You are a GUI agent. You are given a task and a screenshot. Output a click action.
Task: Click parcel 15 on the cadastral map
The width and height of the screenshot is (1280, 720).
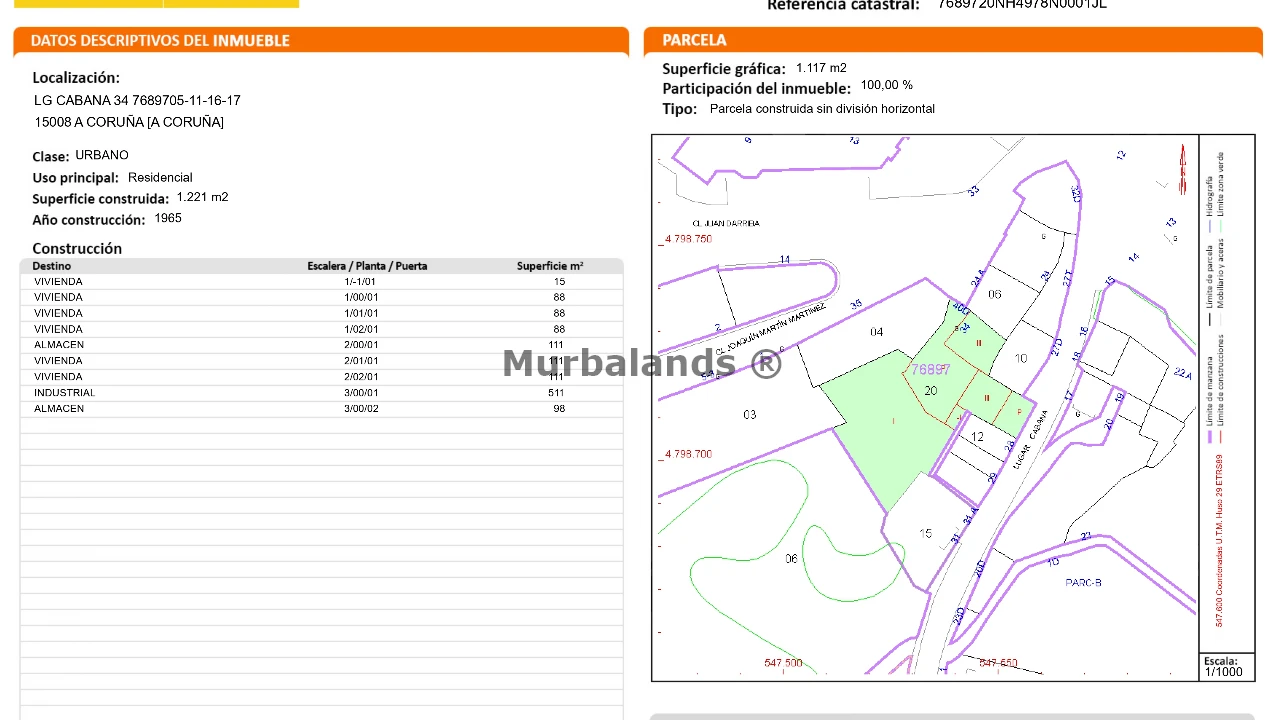925,534
